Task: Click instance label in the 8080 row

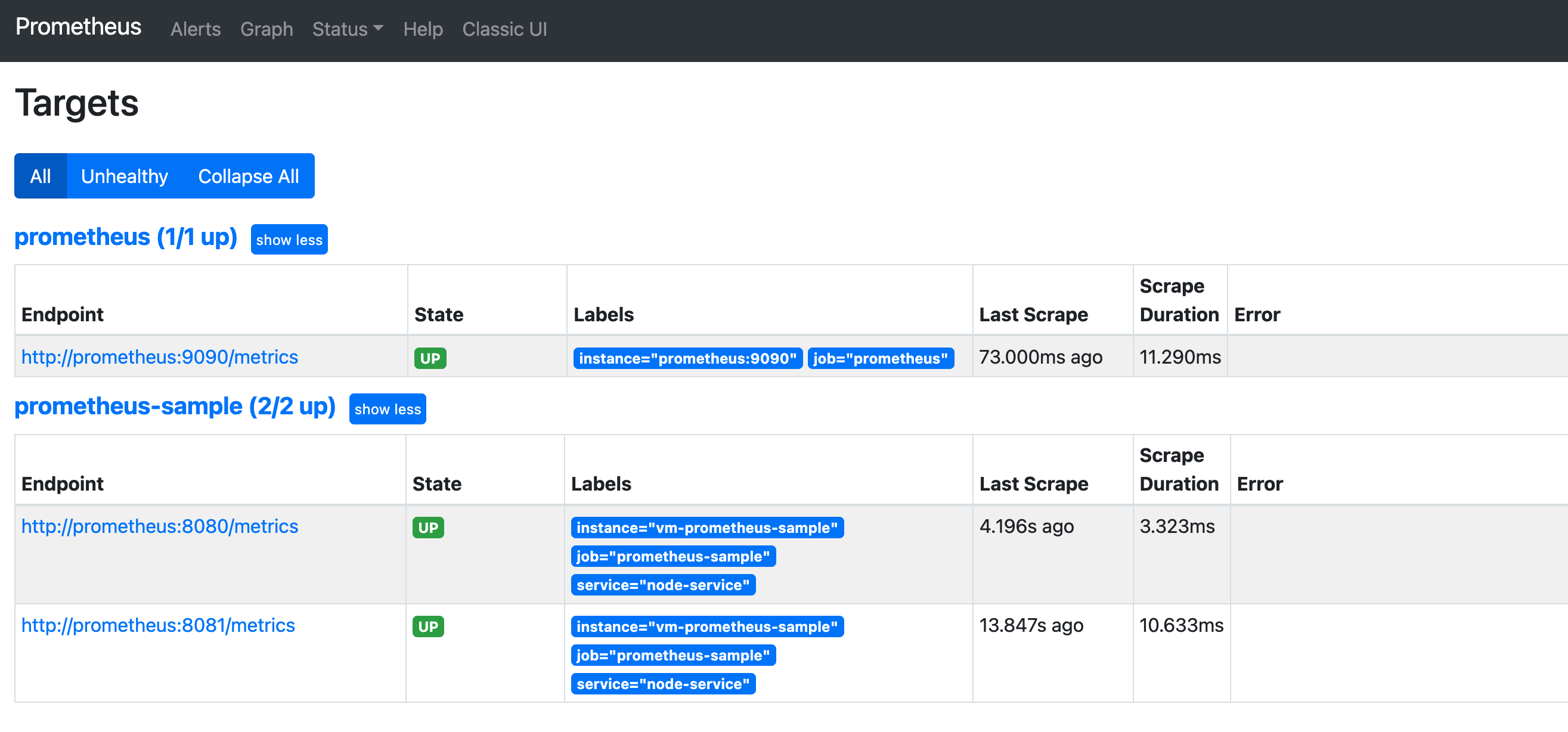Action: [x=707, y=528]
